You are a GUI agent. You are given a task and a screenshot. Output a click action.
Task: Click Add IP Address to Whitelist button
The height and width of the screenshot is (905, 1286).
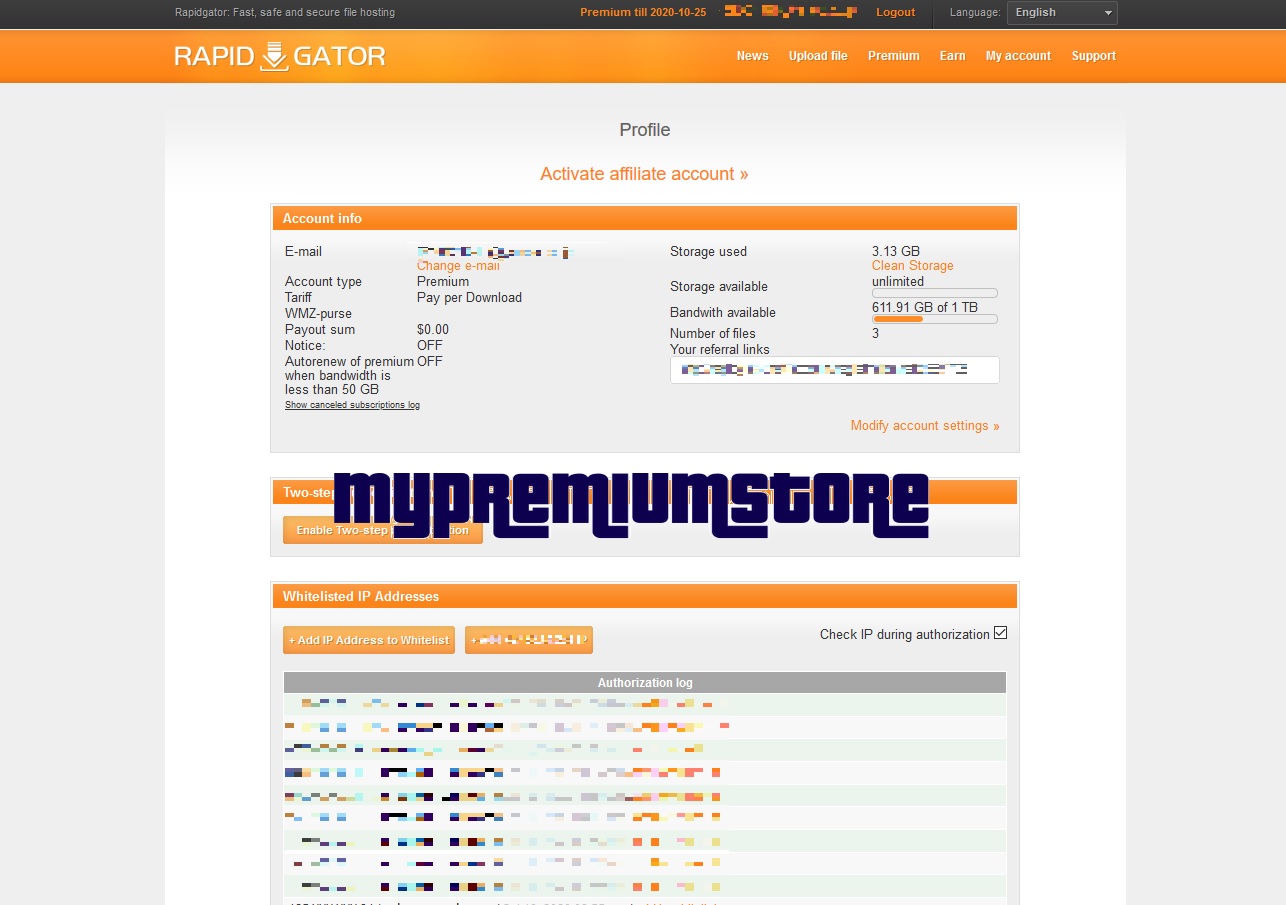(x=369, y=640)
